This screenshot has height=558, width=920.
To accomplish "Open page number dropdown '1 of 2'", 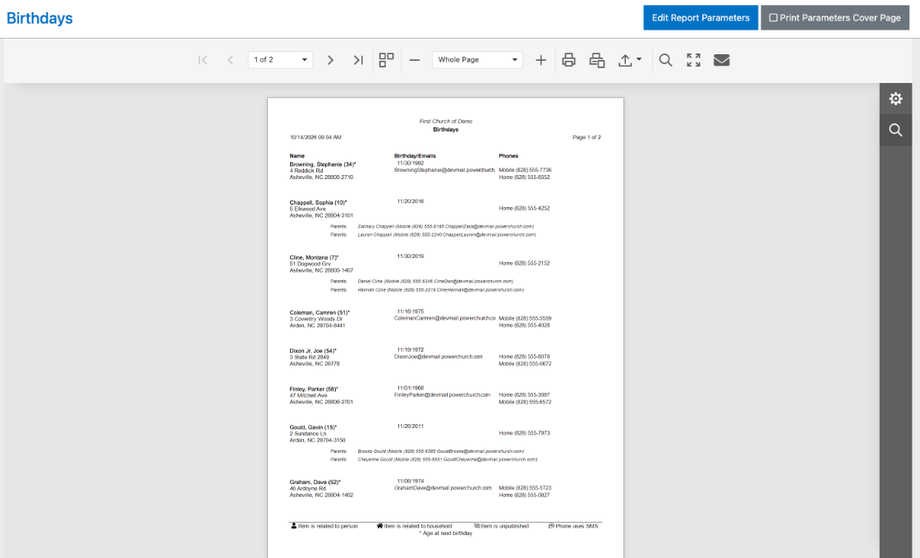I will [x=280, y=60].
